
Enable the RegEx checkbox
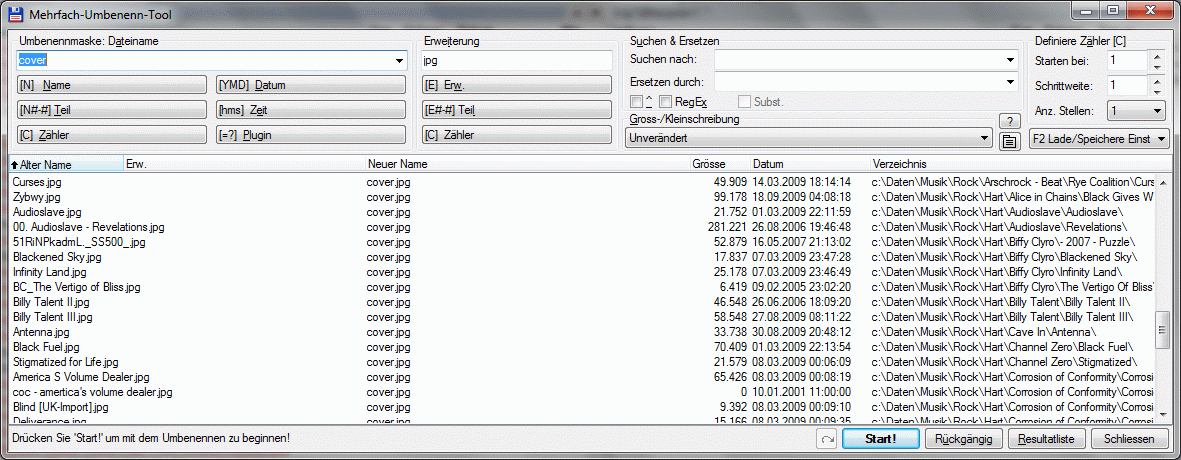(666, 102)
